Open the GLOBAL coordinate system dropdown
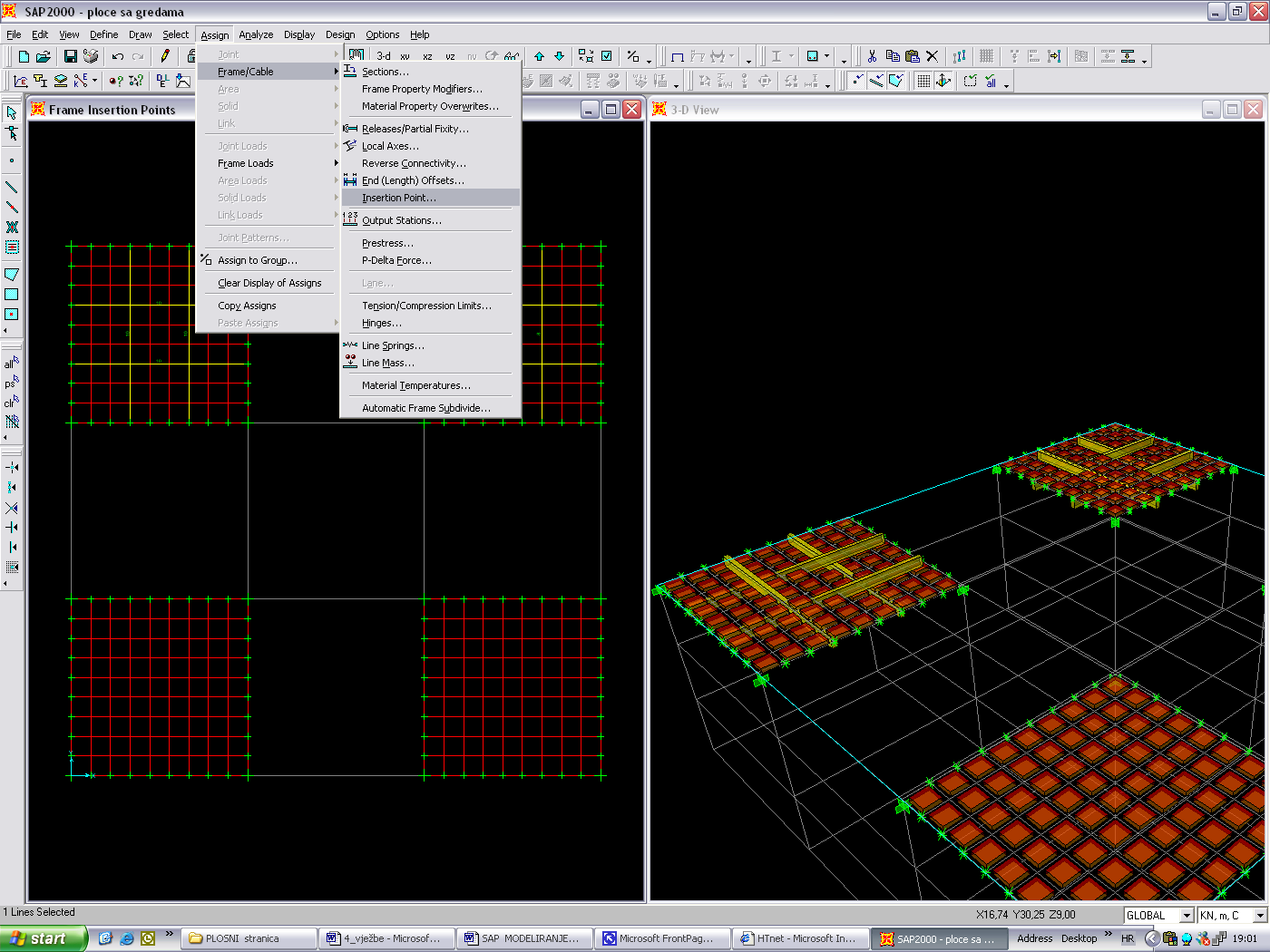1270x952 pixels. (x=1186, y=915)
